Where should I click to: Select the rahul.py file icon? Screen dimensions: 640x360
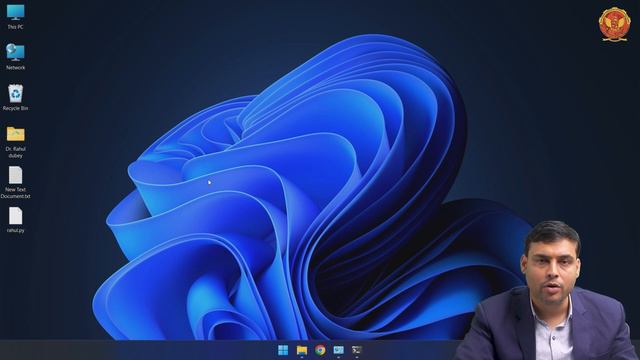(16, 220)
